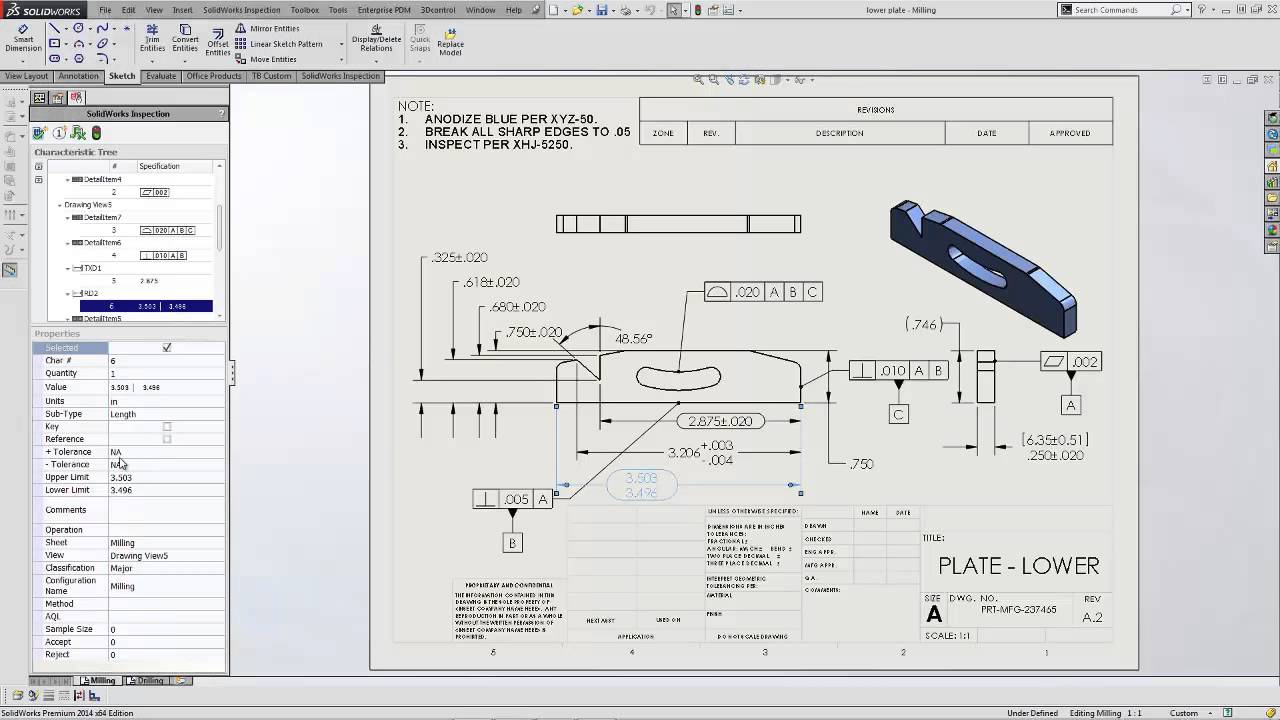Click the Lower Limit value 3.496 field

coord(165,490)
